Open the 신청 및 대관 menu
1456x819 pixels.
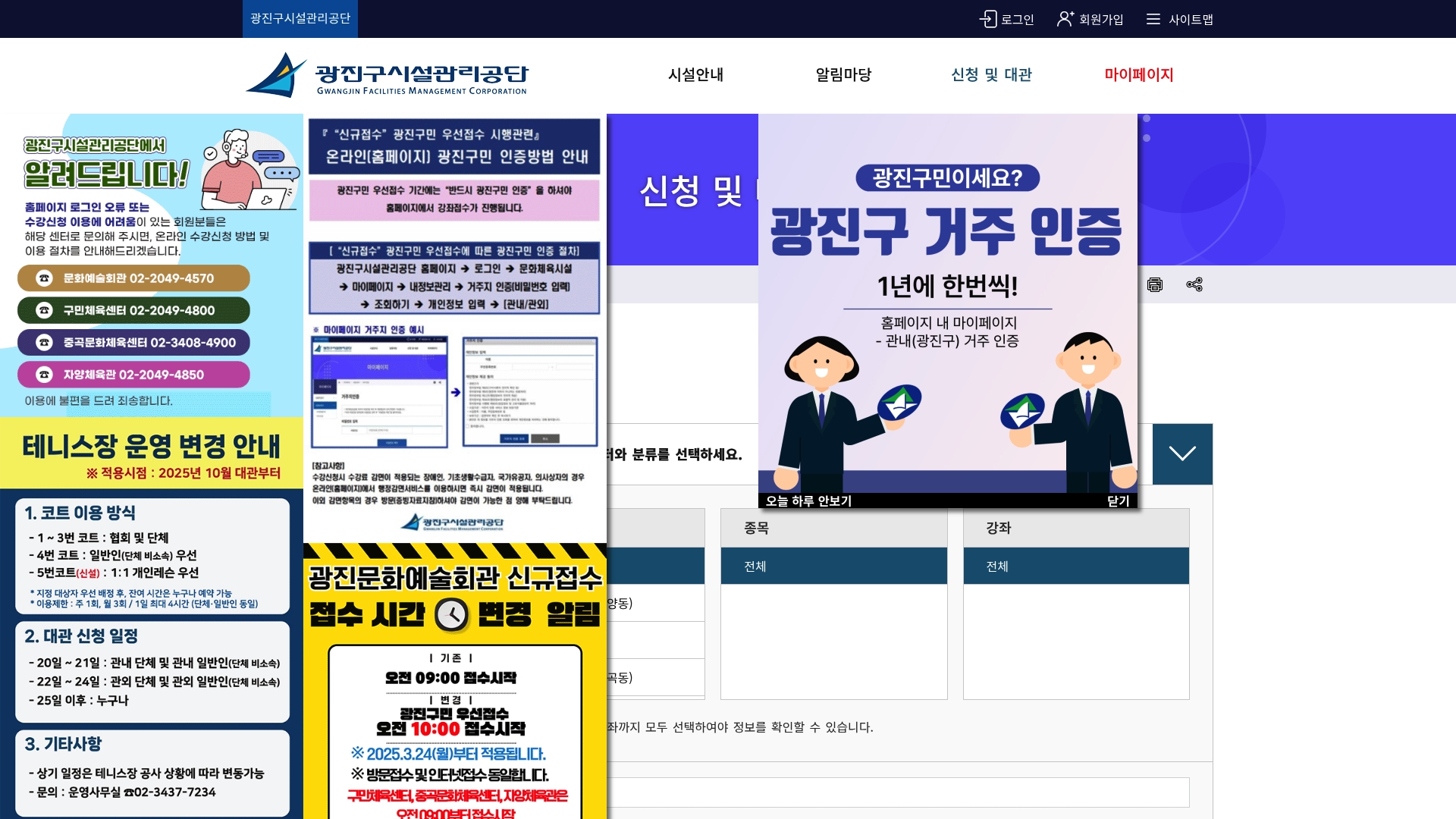pyautogui.click(x=991, y=74)
